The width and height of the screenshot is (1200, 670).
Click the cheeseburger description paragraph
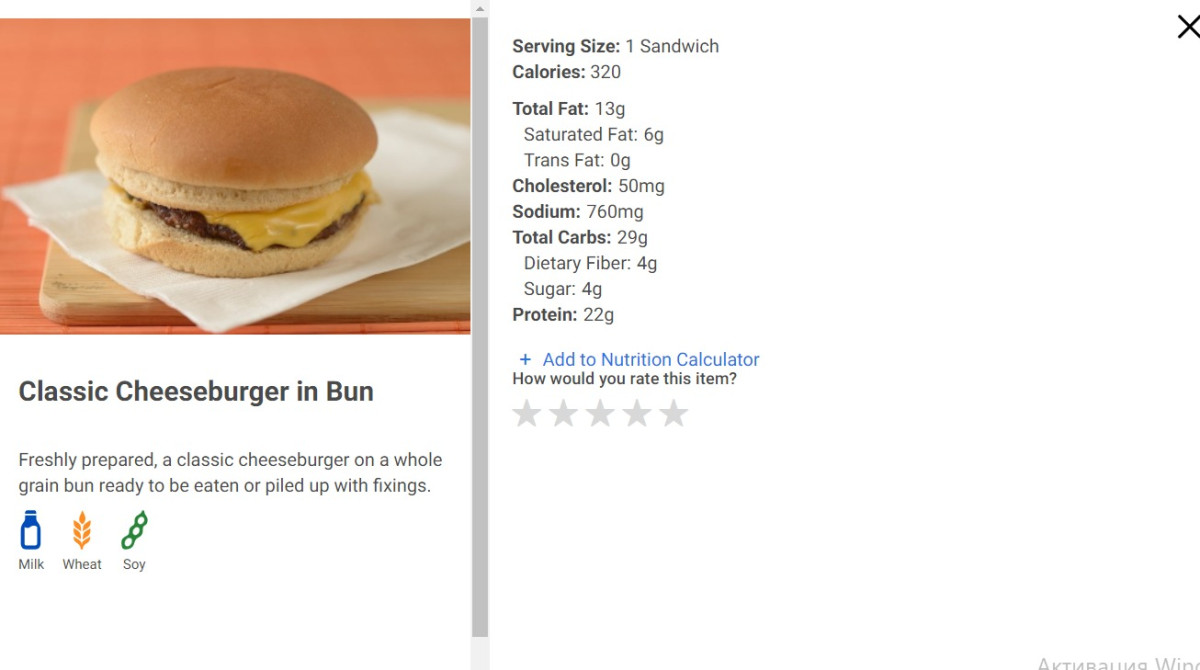tap(230, 473)
